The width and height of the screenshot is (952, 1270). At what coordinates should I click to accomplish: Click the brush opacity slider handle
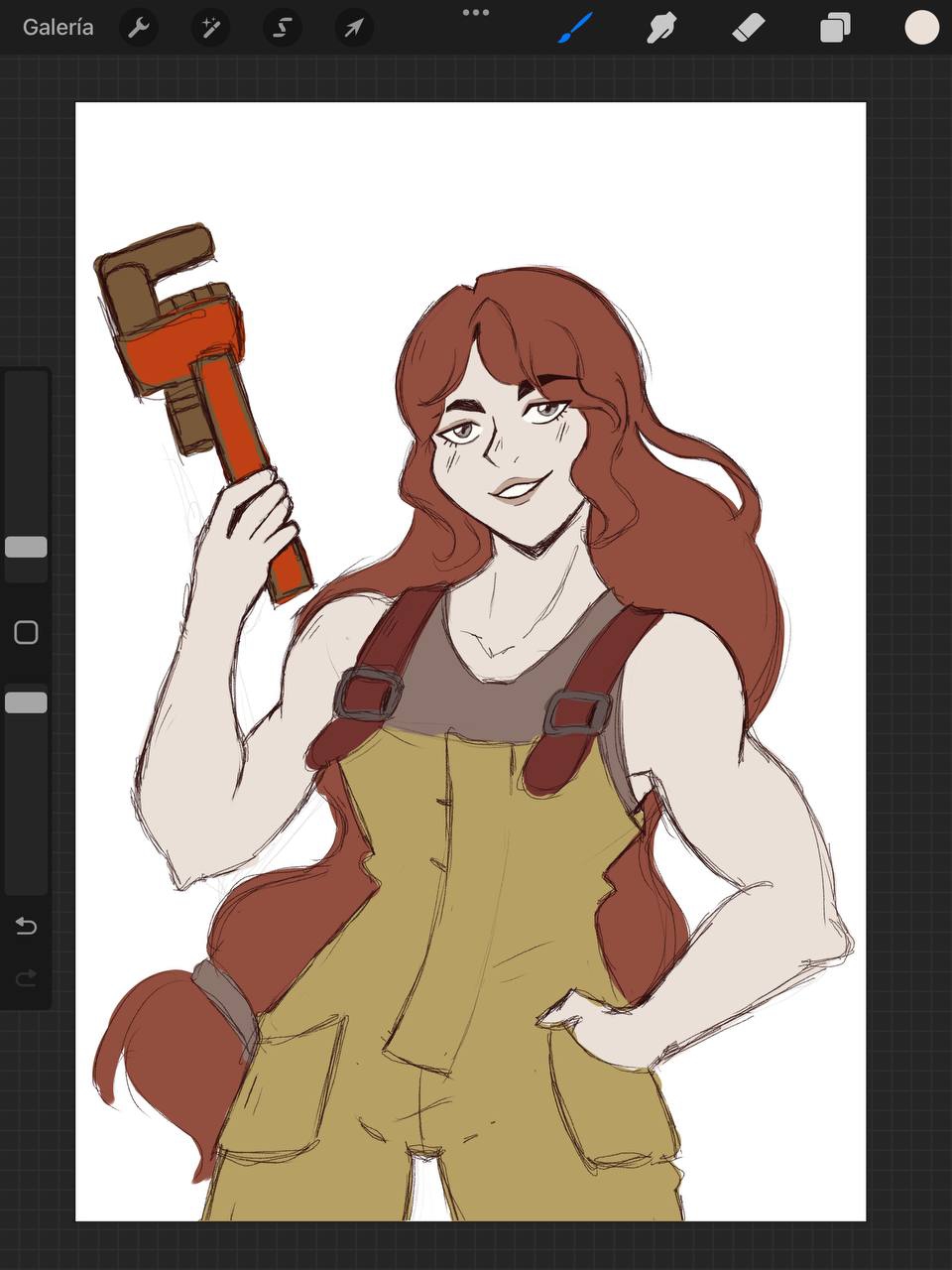point(26,702)
